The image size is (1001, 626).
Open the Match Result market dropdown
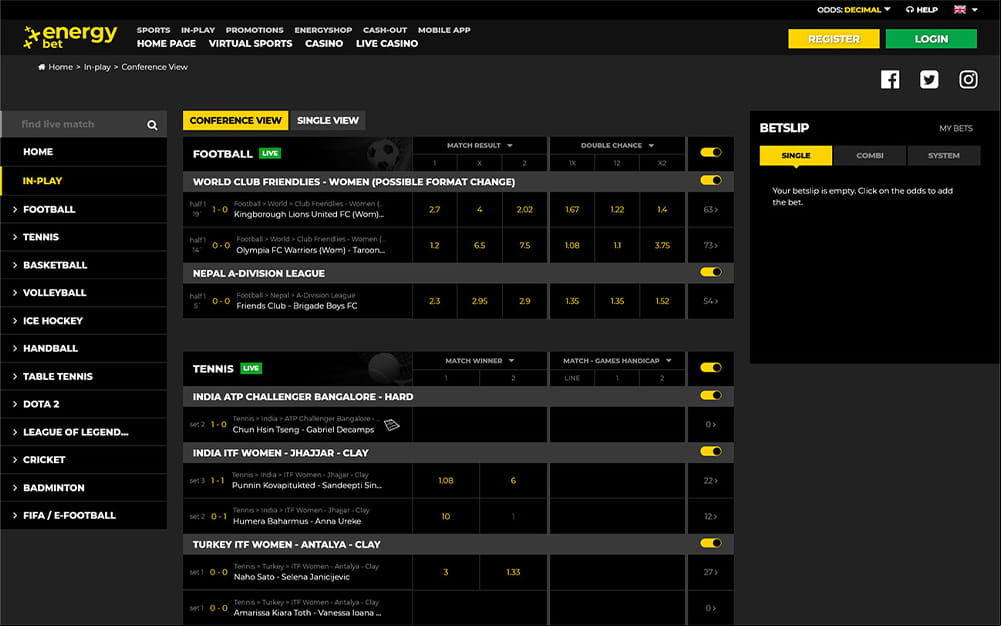coord(479,145)
